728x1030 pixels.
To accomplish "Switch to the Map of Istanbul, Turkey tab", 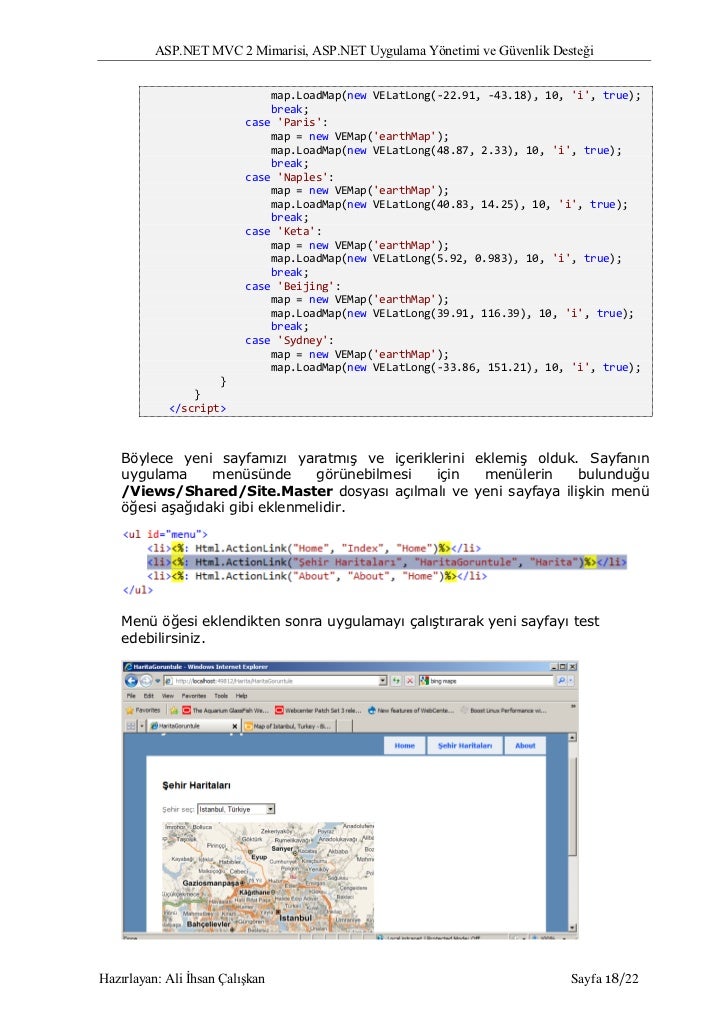I will pyautogui.click(x=288, y=726).
